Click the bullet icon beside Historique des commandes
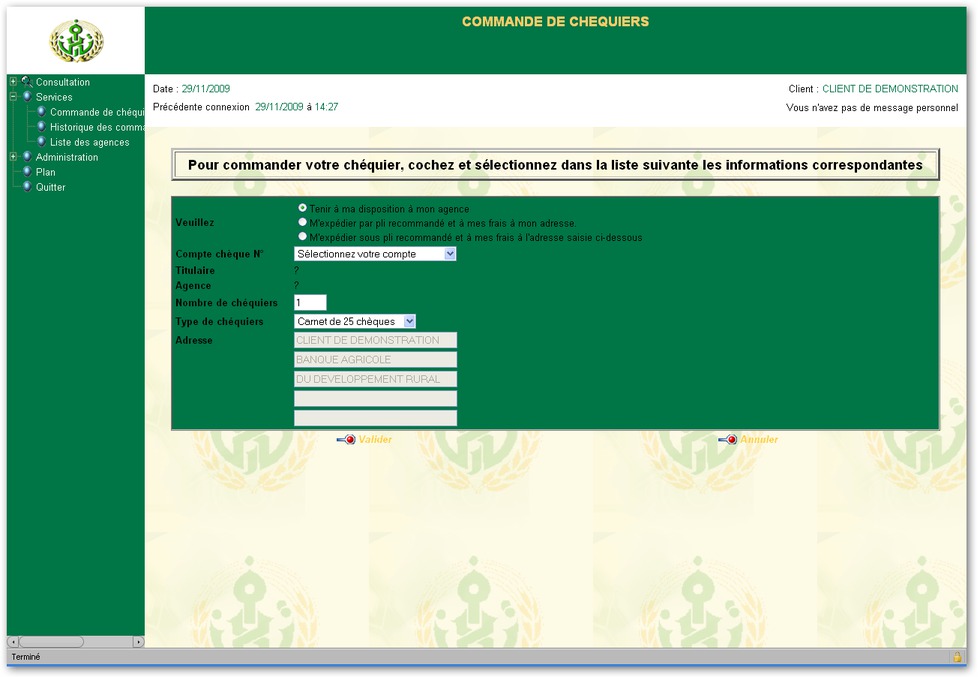The image size is (978, 677). [41, 126]
